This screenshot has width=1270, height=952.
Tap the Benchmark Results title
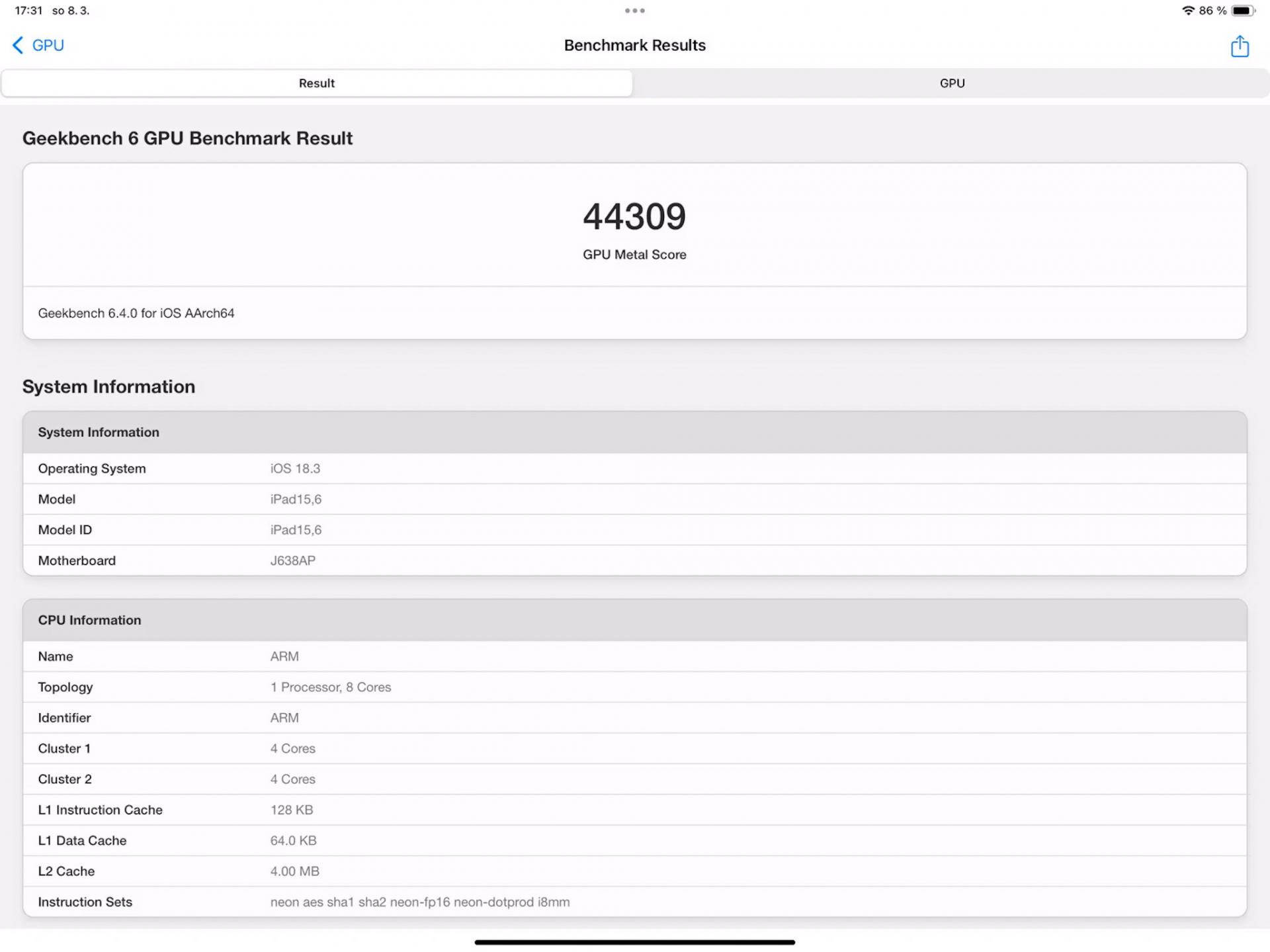pos(634,46)
